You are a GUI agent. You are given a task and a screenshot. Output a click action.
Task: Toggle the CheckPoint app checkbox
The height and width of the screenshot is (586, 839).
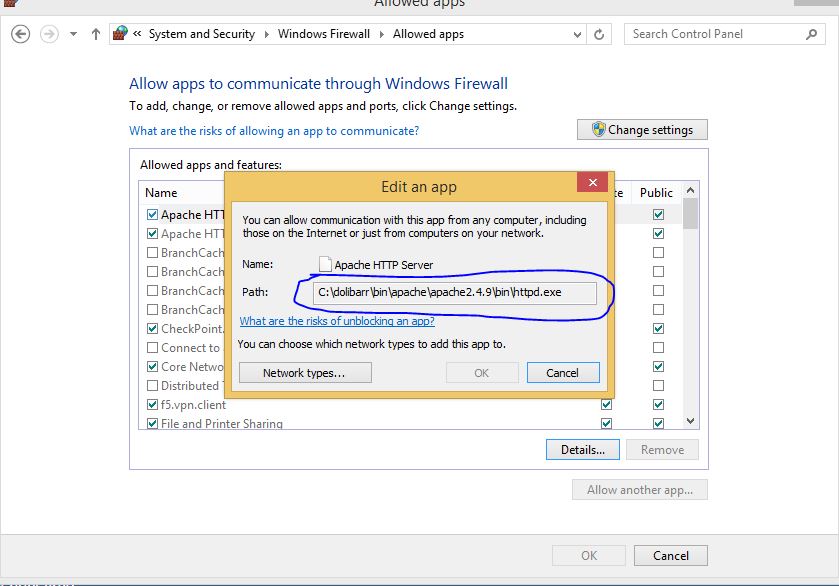[152, 329]
